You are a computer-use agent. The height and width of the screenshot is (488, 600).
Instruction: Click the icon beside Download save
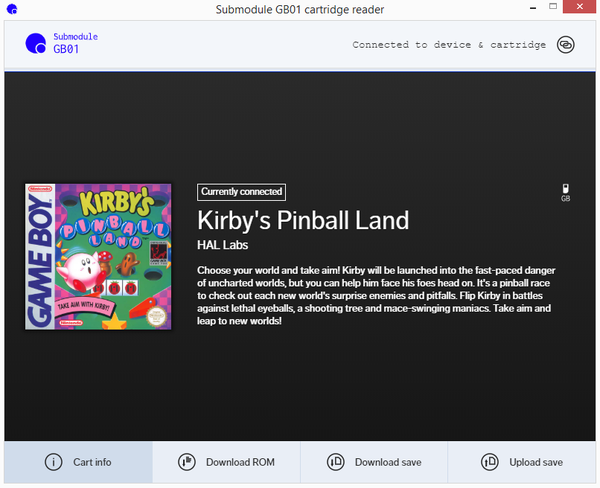click(x=336, y=462)
